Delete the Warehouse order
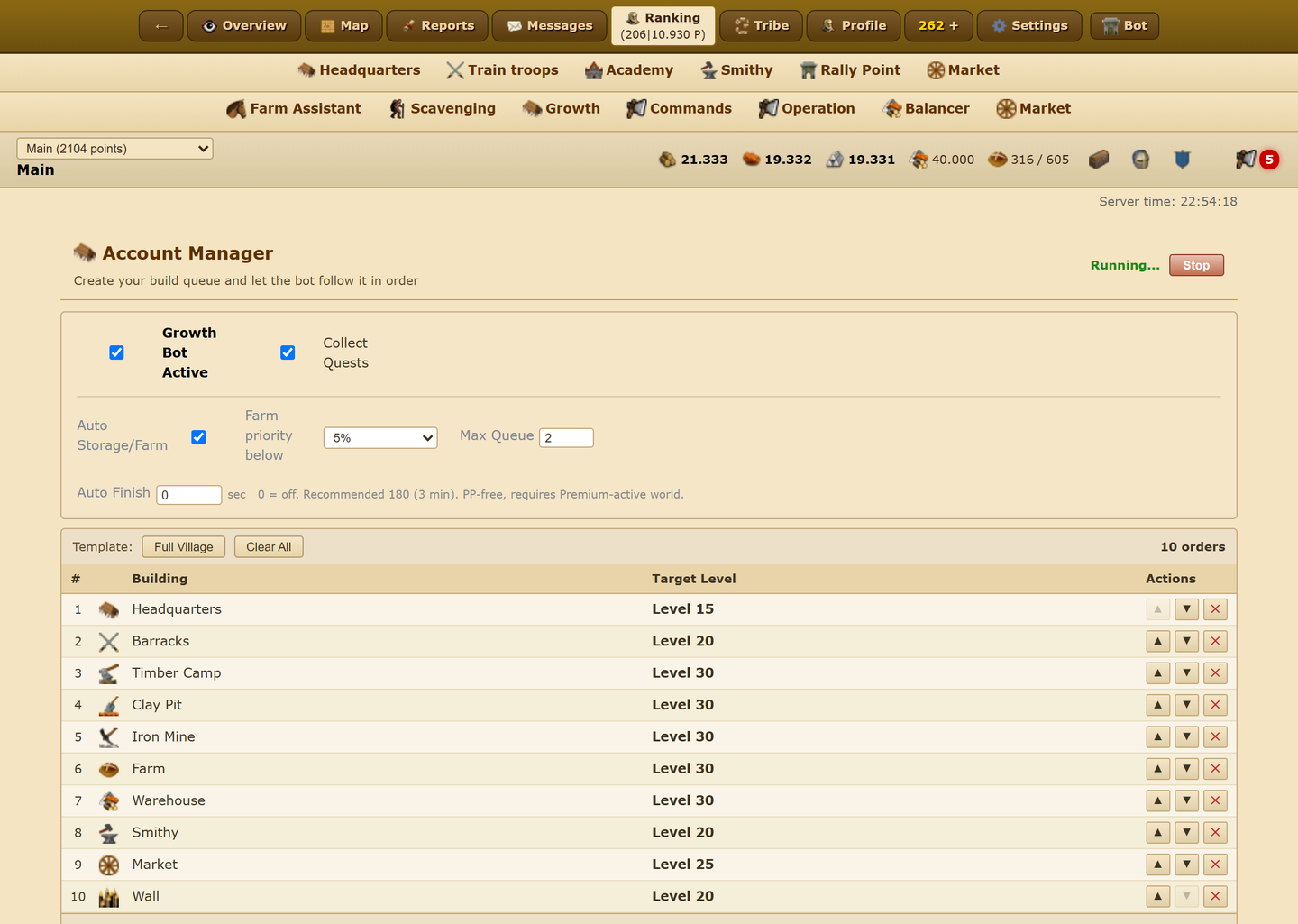Image resolution: width=1298 pixels, height=924 pixels. pos(1215,800)
